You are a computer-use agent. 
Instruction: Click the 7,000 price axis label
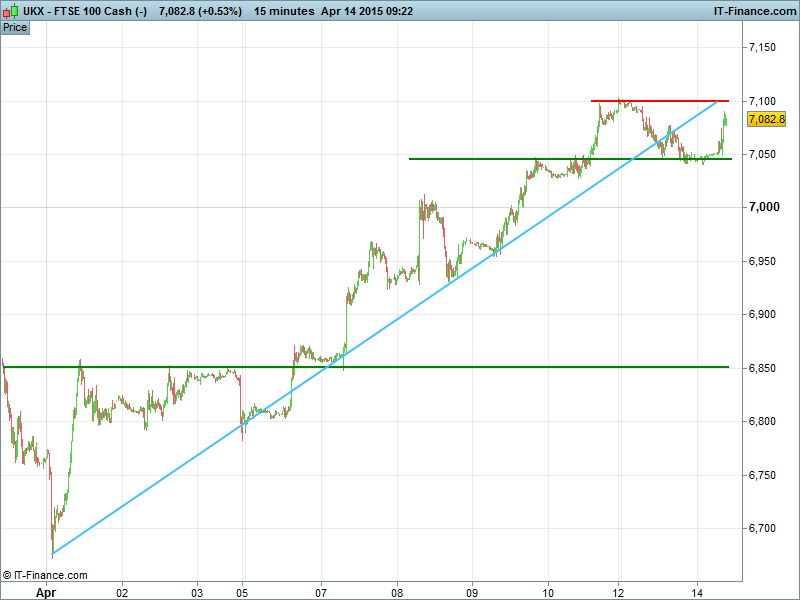[763, 207]
